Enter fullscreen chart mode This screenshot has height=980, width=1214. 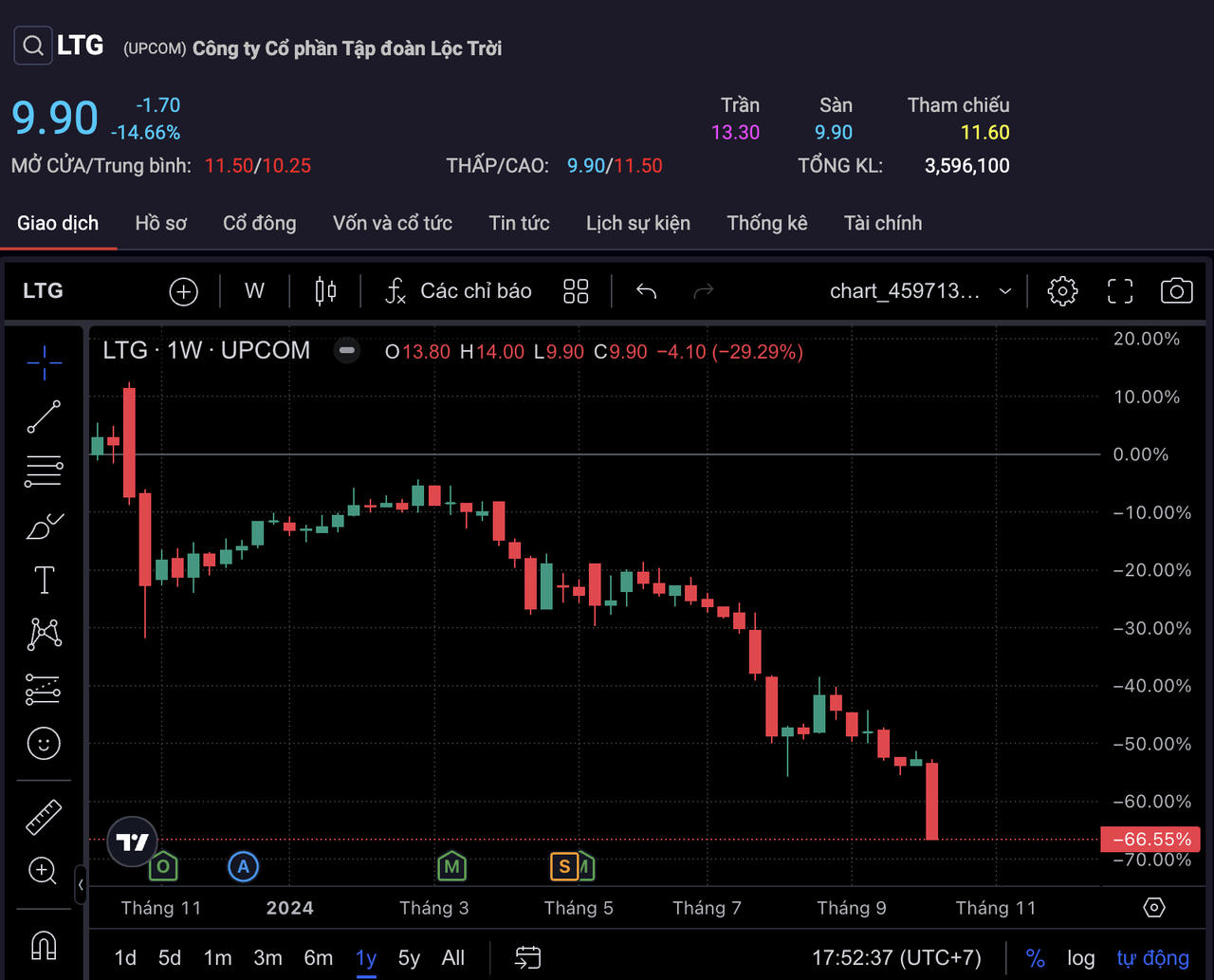click(x=1120, y=291)
